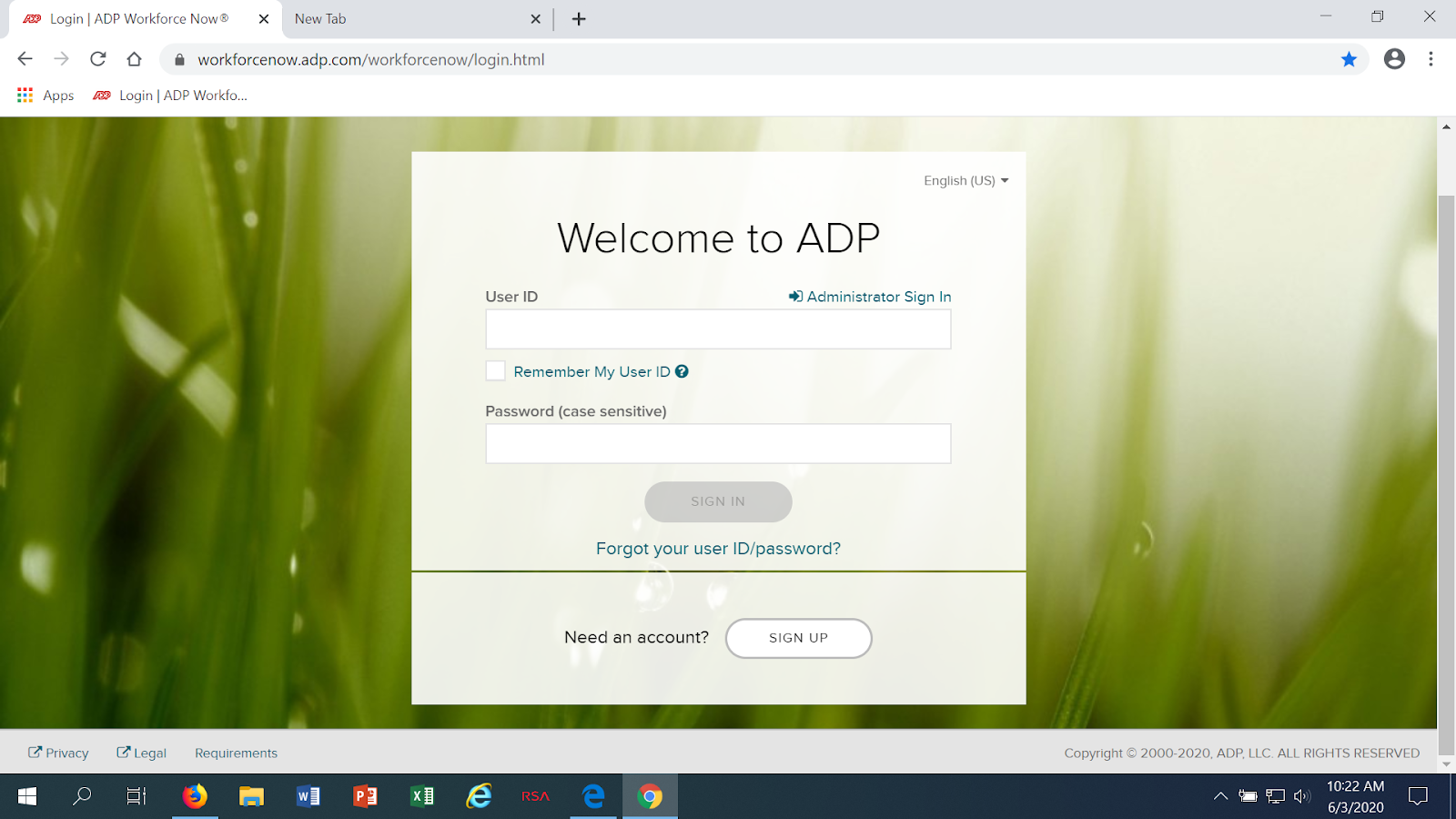1456x819 pixels.
Task: Click the Remember My User ID label
Action: pos(591,372)
